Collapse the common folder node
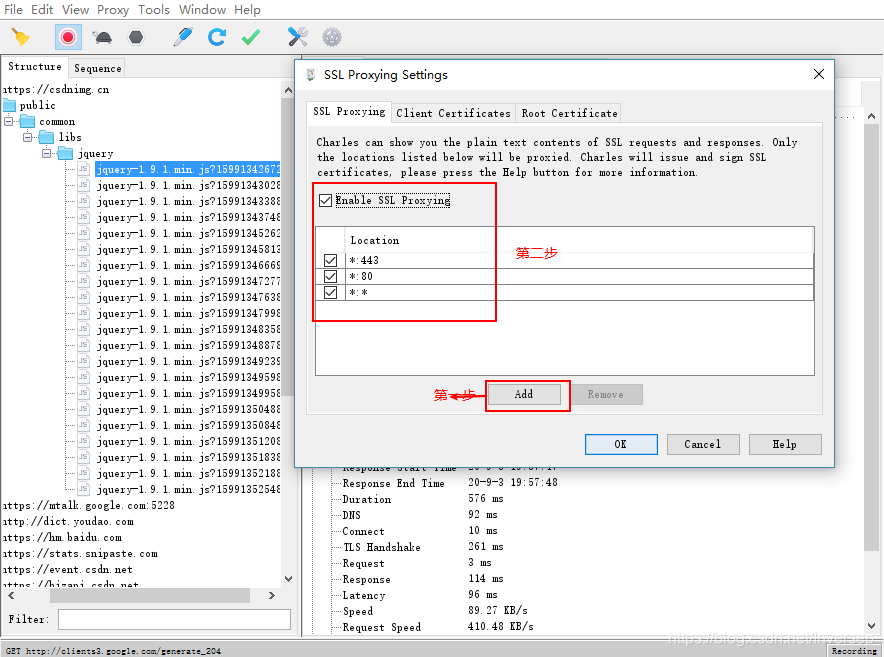This screenshot has width=884, height=657. click(x=8, y=121)
